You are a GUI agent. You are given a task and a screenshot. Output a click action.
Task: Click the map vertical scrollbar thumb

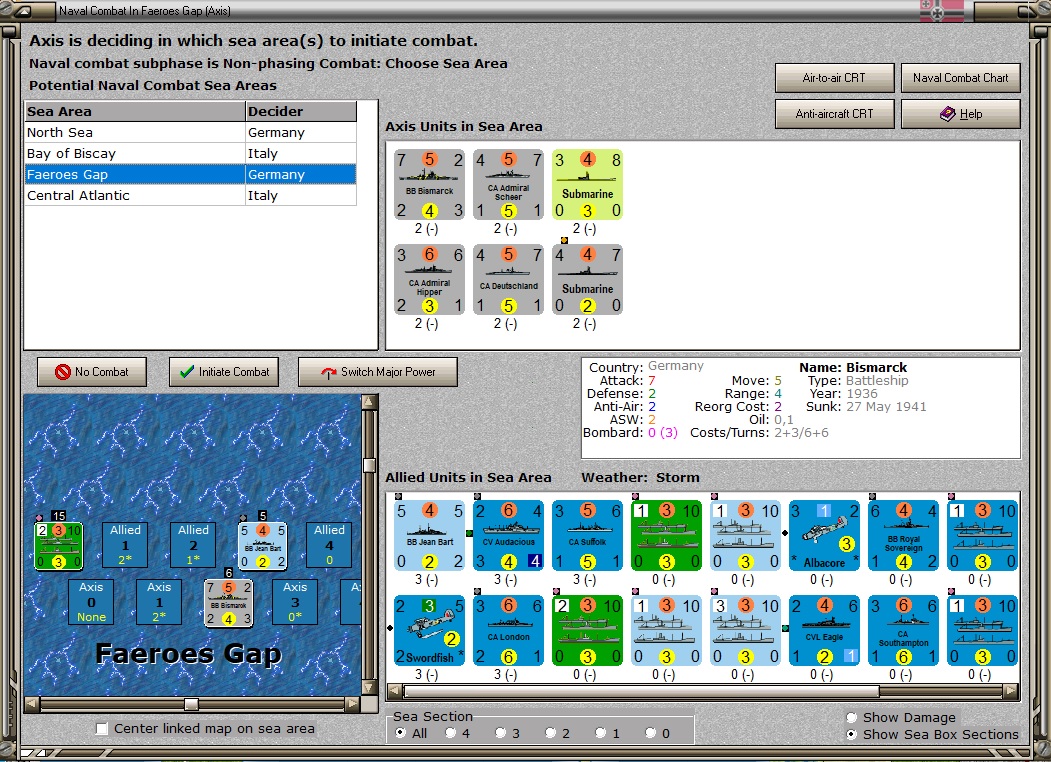pyautogui.click(x=369, y=464)
